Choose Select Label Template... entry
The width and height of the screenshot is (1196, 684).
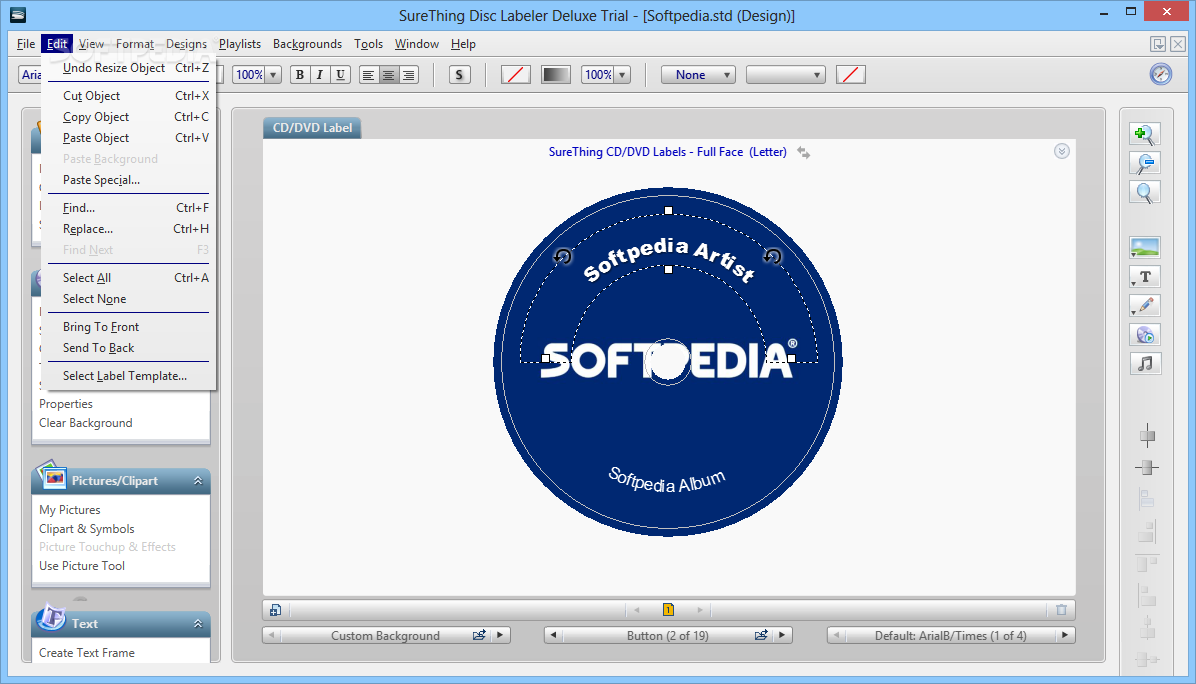click(x=129, y=376)
